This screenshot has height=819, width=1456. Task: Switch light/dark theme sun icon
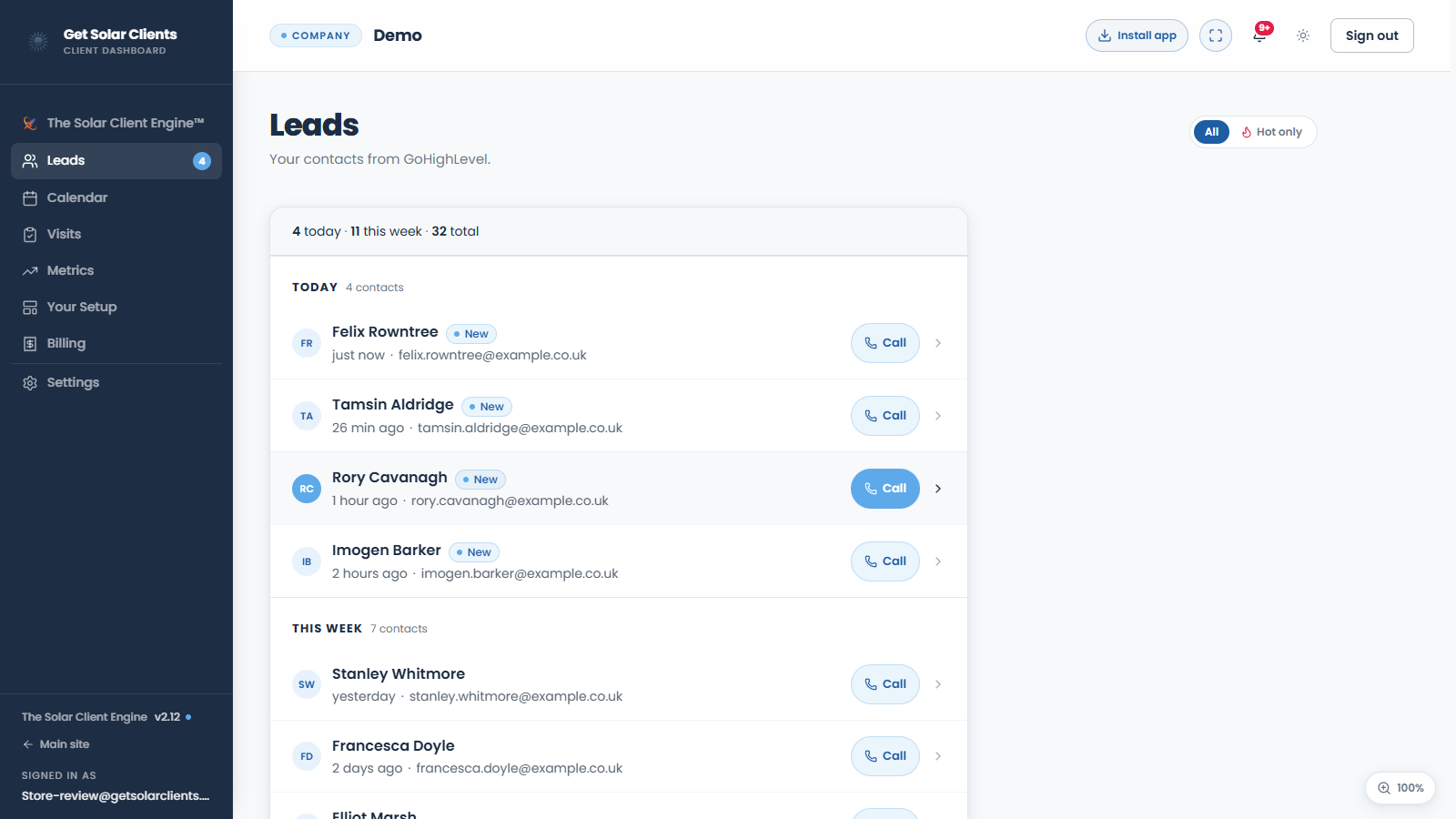click(1303, 35)
